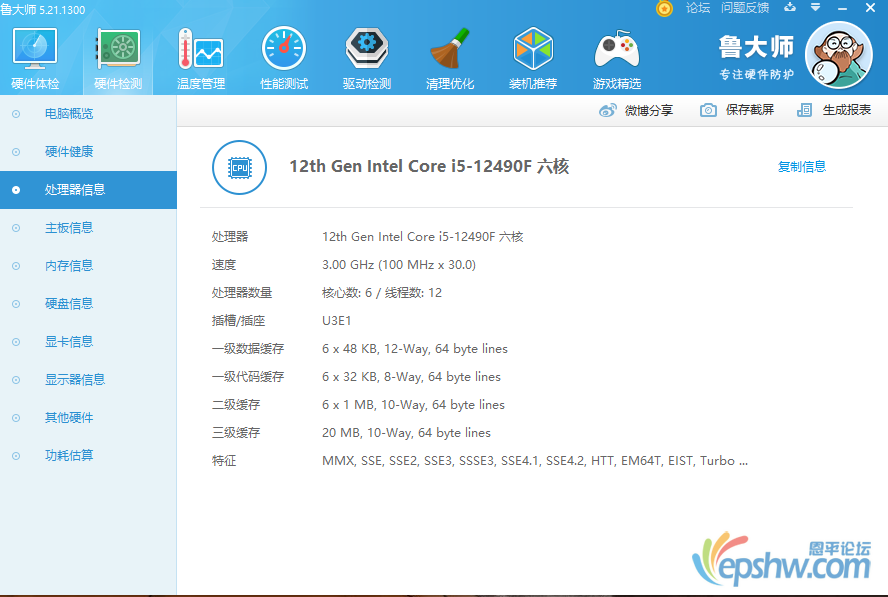This screenshot has width=888, height=597.
Task: Select 处理器信息 in the sidebar
Action: pyautogui.click(x=88, y=190)
